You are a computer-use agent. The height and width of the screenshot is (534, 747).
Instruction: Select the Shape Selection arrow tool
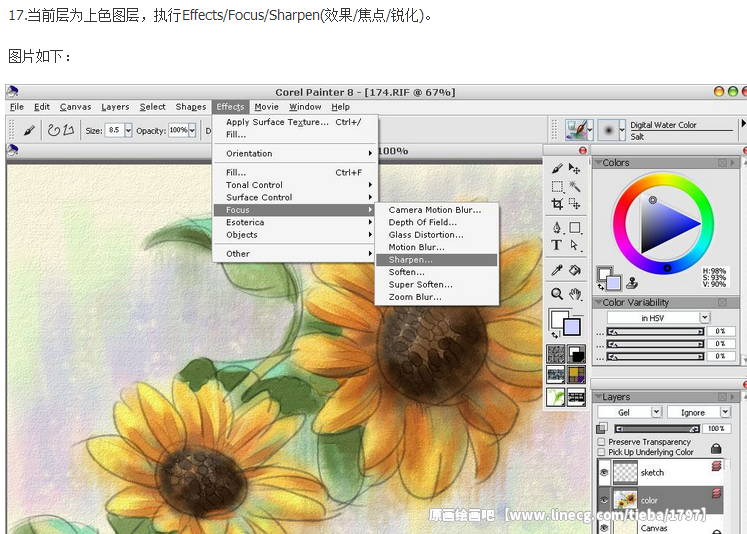[x=575, y=245]
